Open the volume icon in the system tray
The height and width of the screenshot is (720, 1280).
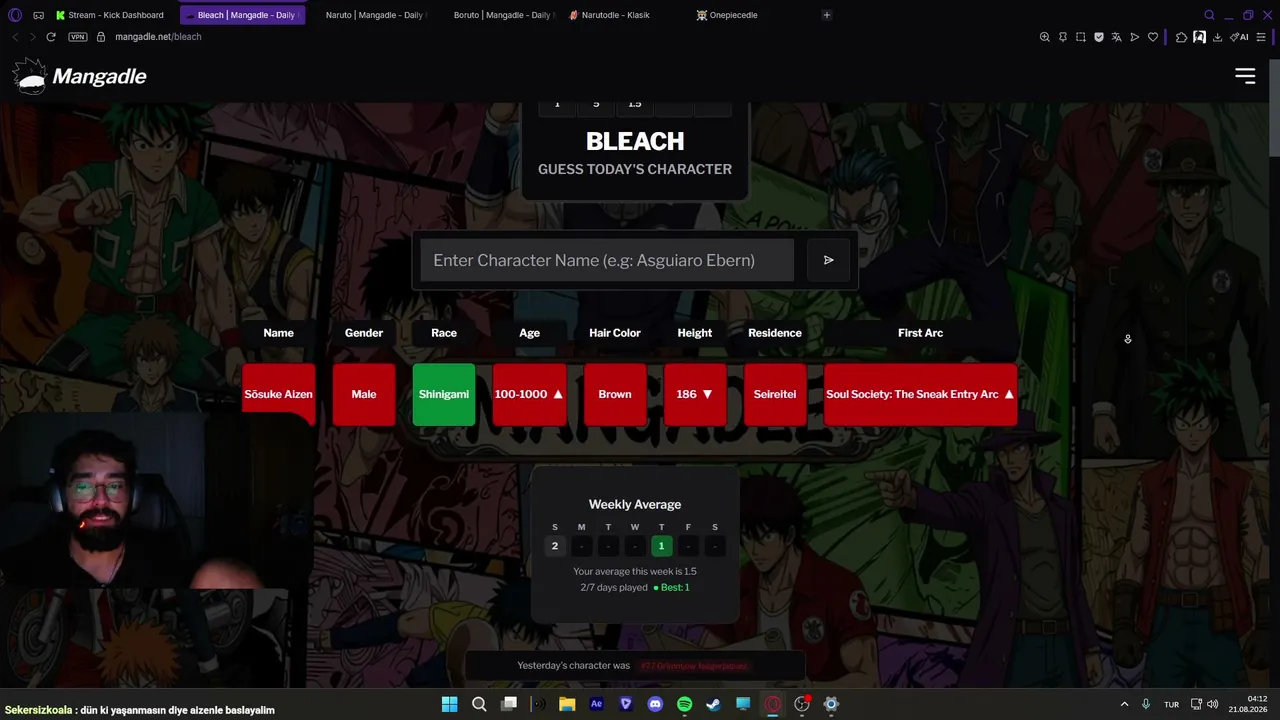1213,704
